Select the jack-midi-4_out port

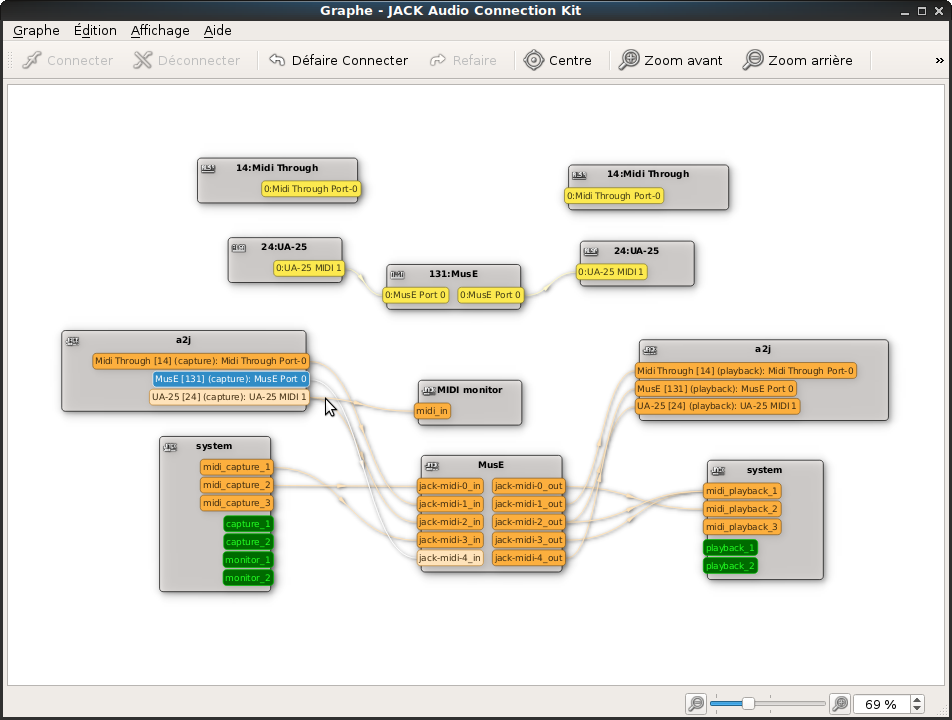pyautogui.click(x=529, y=558)
